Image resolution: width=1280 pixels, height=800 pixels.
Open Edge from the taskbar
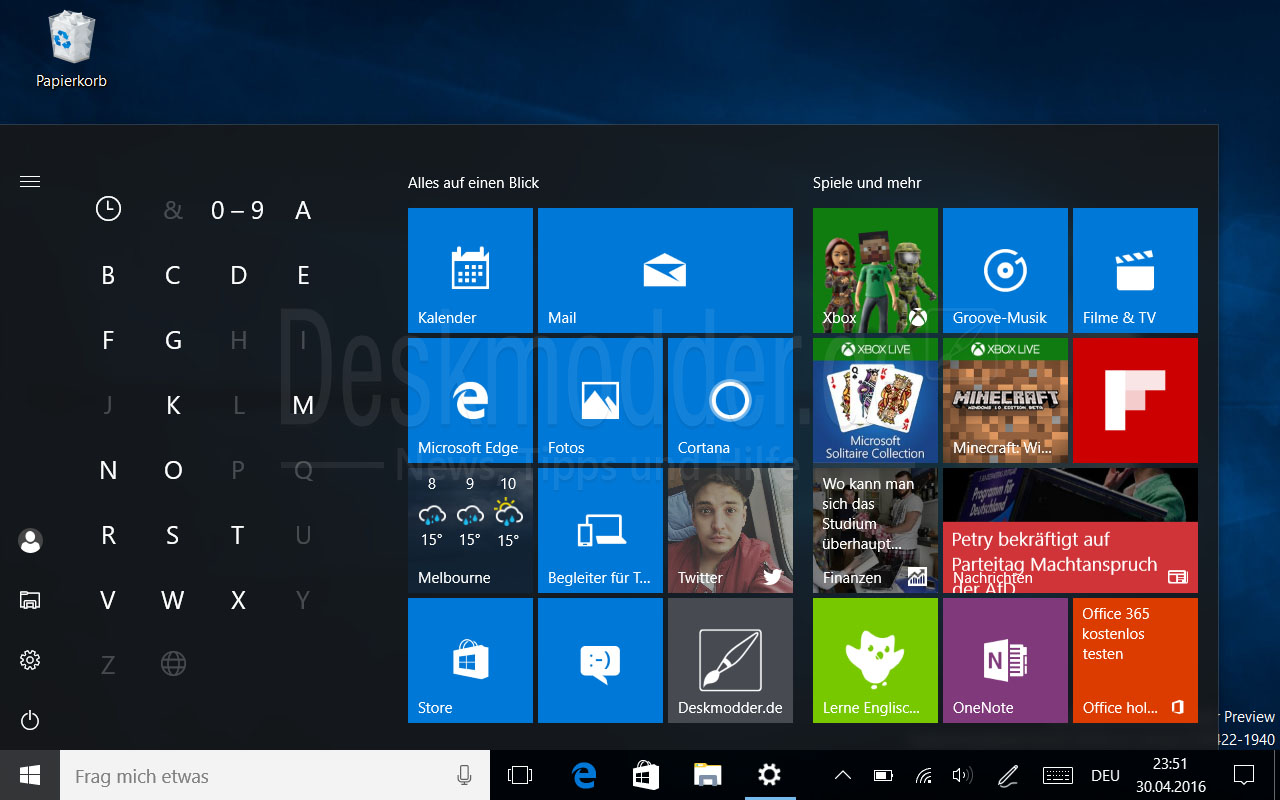pyautogui.click(x=584, y=775)
